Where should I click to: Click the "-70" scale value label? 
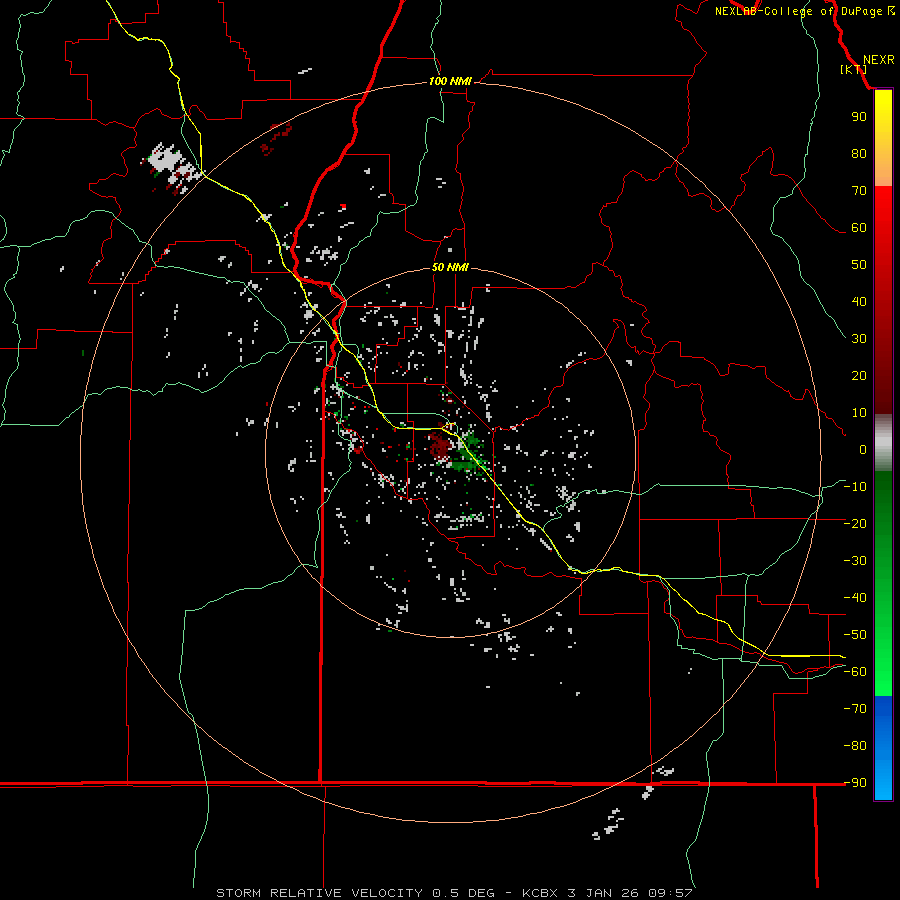tap(855, 709)
